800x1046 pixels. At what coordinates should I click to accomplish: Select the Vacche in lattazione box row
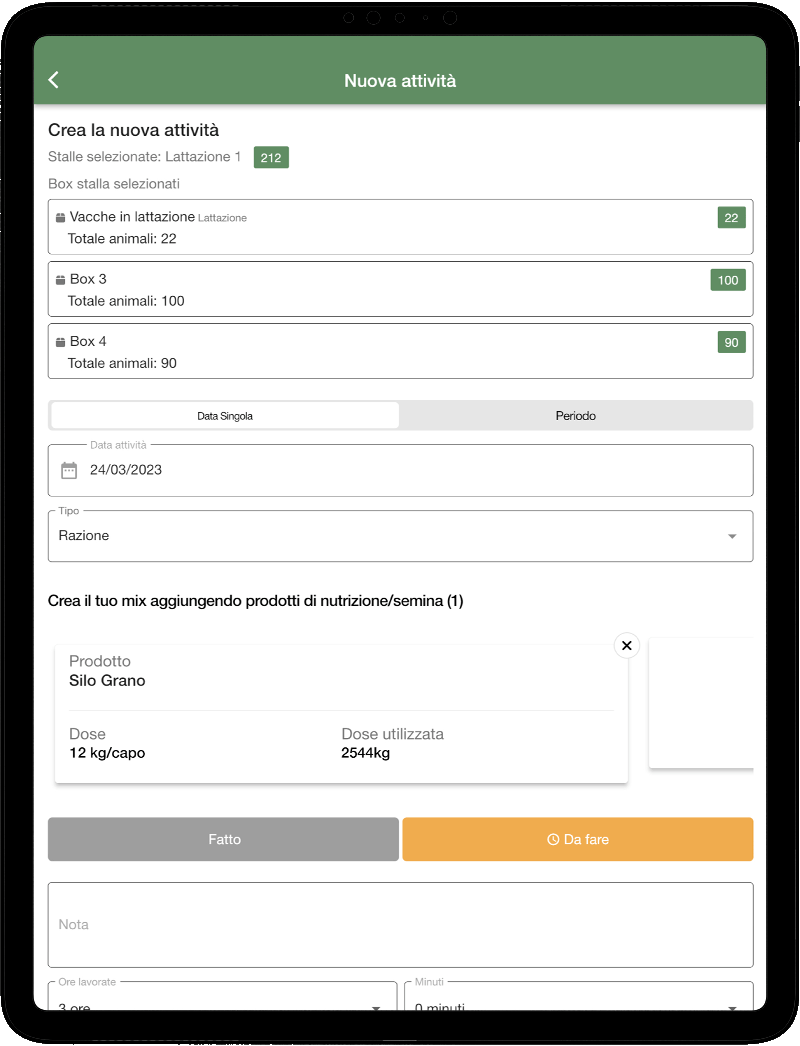400,228
